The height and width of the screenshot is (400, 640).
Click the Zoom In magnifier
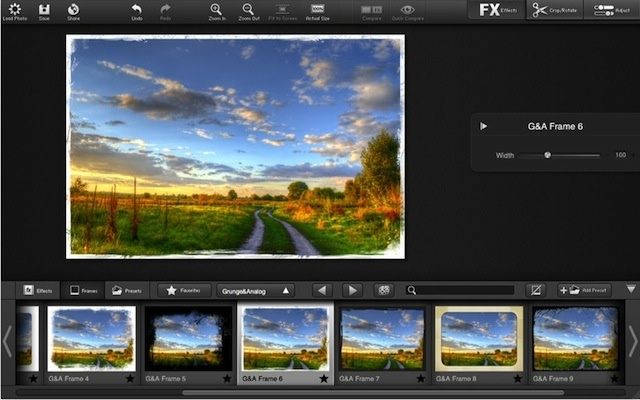(x=216, y=10)
